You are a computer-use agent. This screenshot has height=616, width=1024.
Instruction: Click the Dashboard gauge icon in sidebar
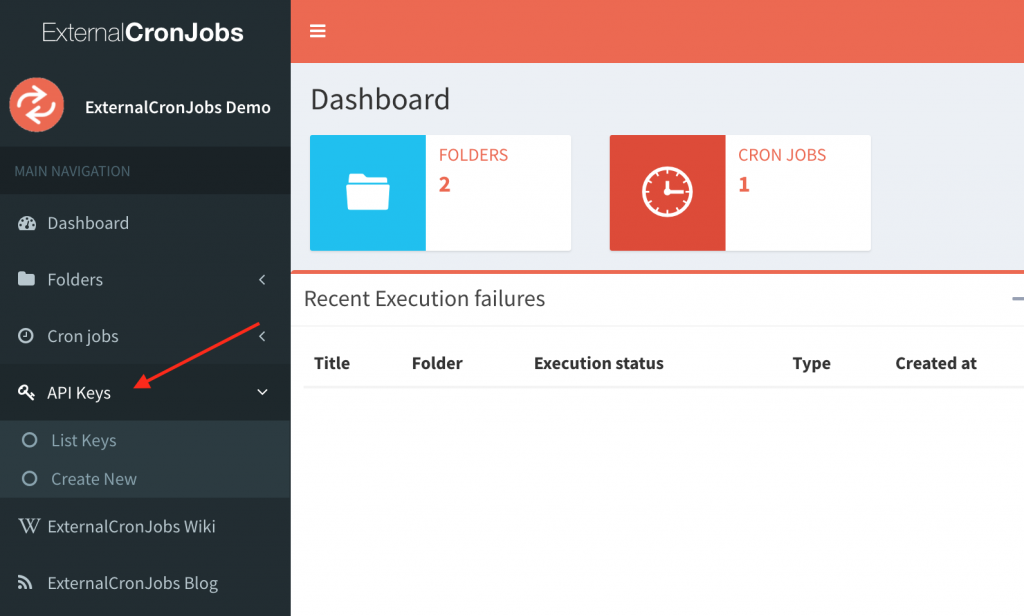tap(27, 223)
